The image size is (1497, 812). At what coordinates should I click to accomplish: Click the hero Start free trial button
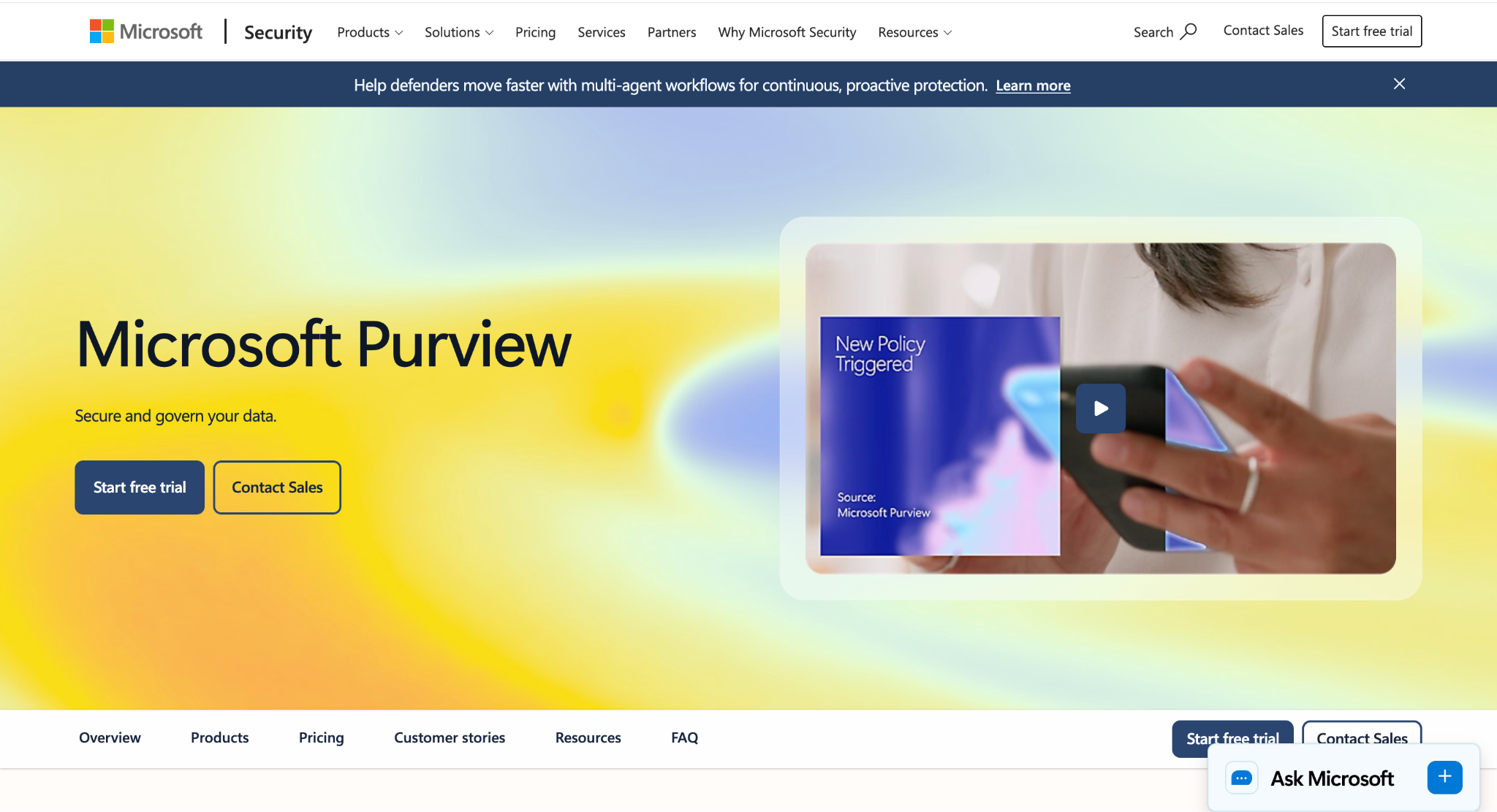[x=140, y=487]
